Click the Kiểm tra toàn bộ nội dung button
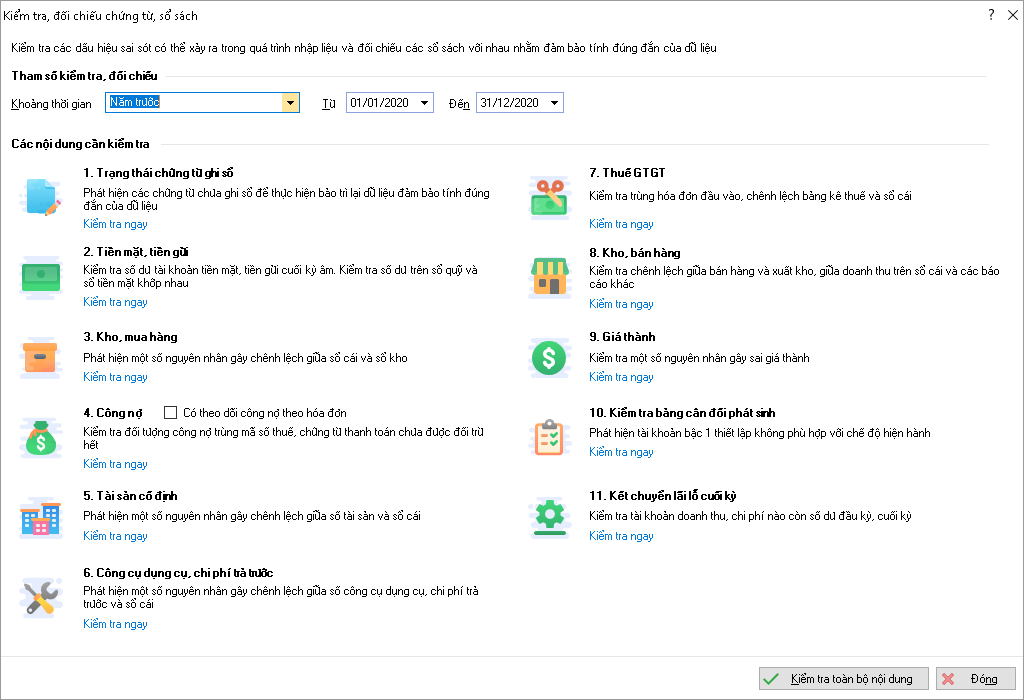 [844, 678]
